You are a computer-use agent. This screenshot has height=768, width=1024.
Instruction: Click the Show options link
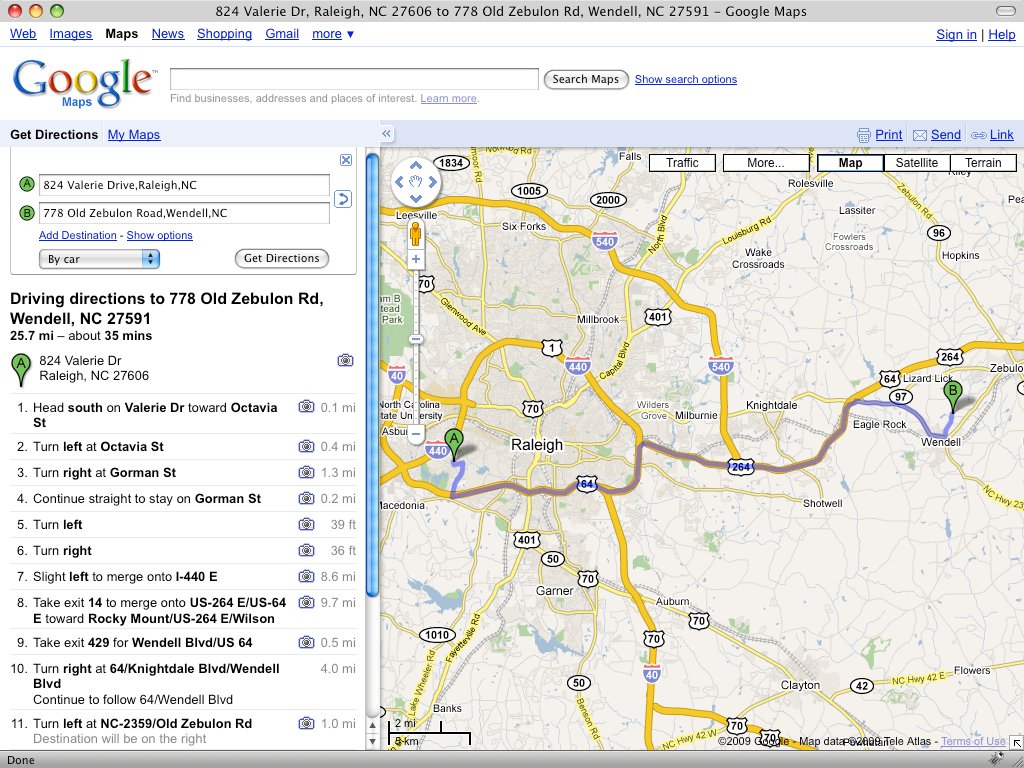coord(159,235)
